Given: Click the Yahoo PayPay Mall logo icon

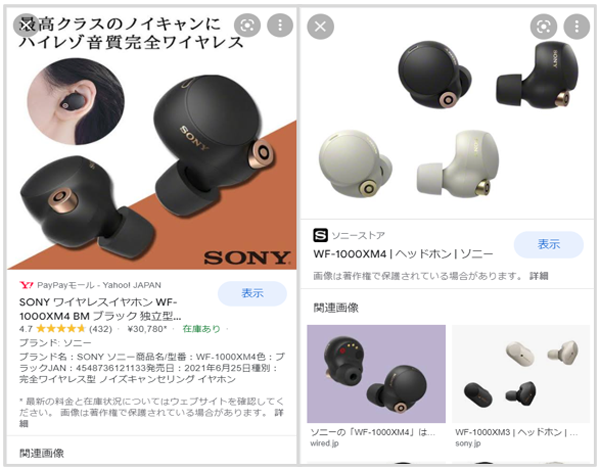Looking at the screenshot, I should tap(26, 285).
